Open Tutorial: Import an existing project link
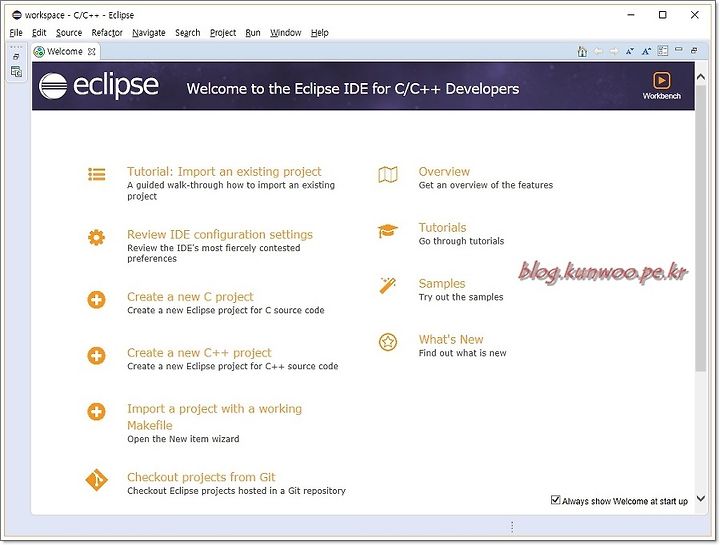Viewport: 720px width, 545px height. [x=224, y=171]
